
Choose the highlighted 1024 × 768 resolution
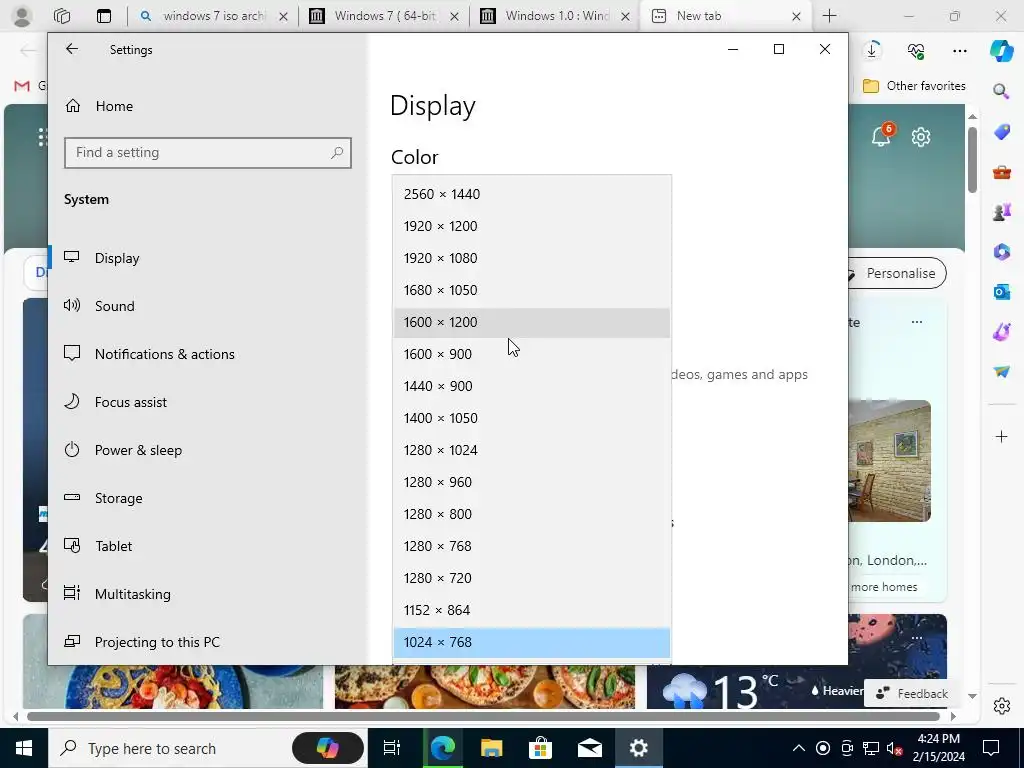click(x=532, y=642)
